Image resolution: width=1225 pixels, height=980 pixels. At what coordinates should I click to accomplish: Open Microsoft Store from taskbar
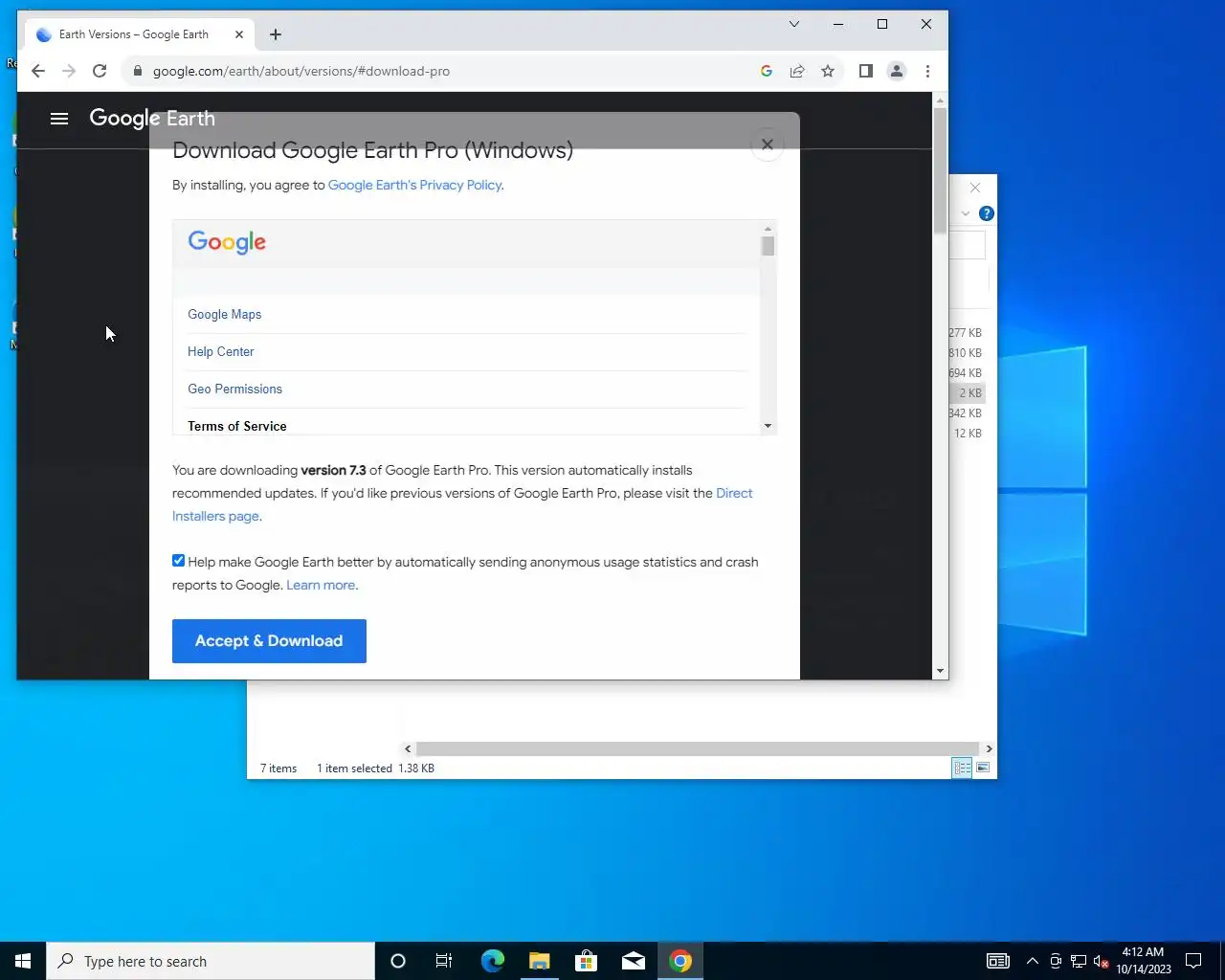coord(586,961)
